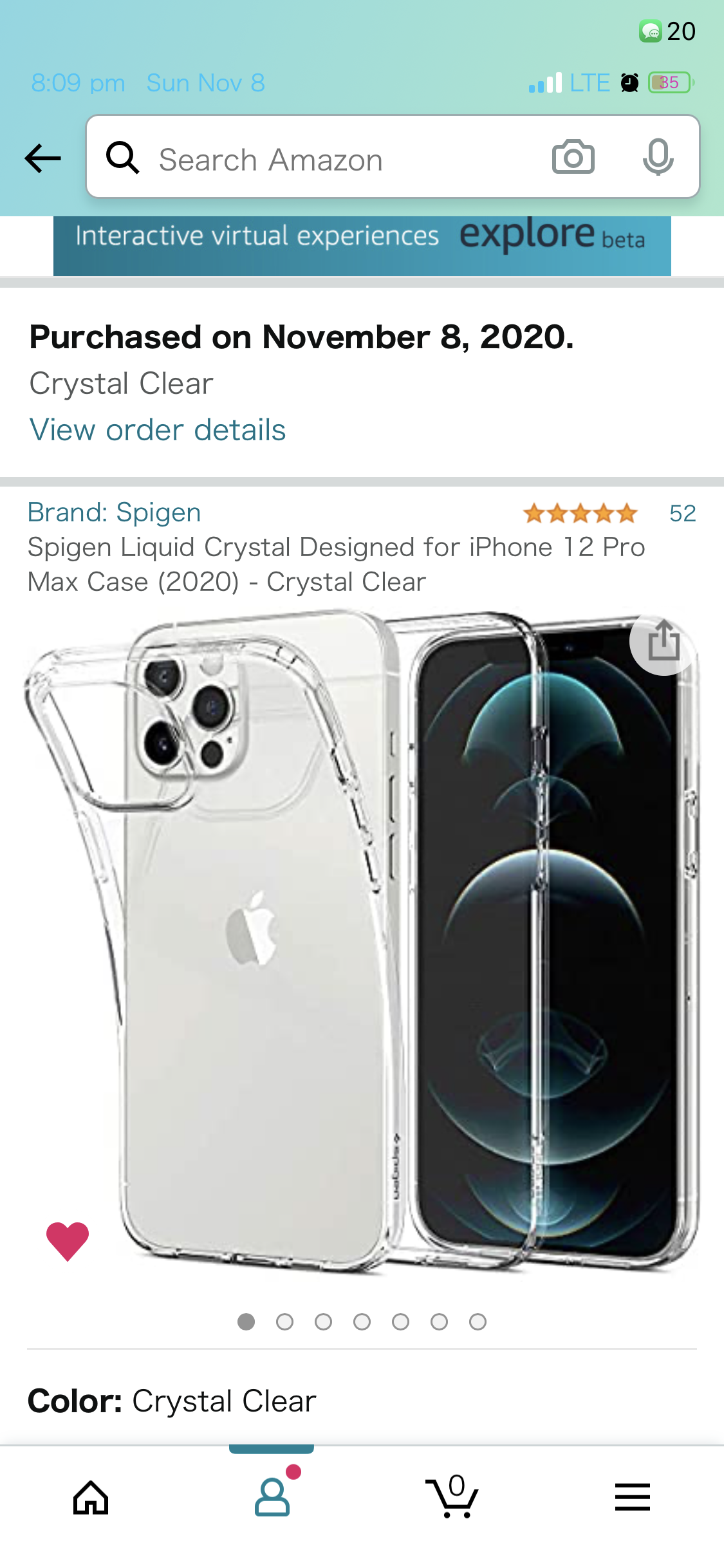Open the explore beta virtual experiences banner
This screenshot has height=1568, width=724.
click(362, 246)
